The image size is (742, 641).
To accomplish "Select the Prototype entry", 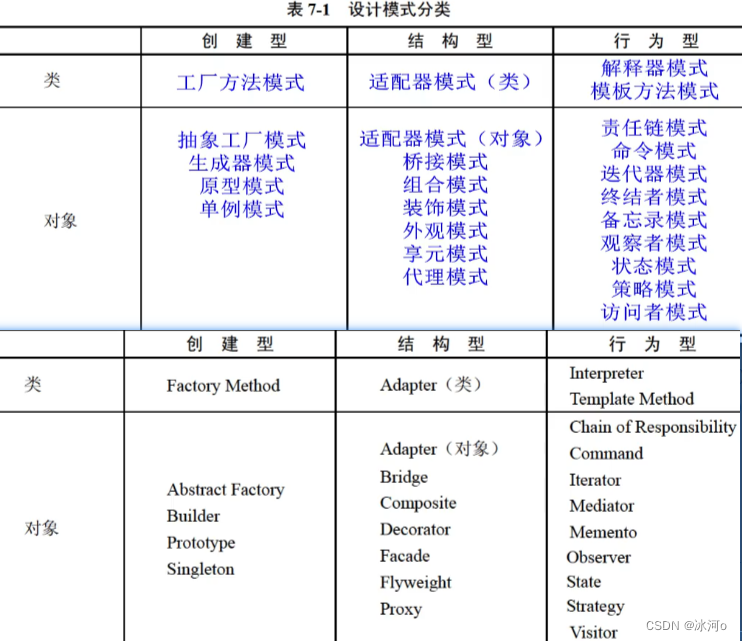I will (x=201, y=543).
